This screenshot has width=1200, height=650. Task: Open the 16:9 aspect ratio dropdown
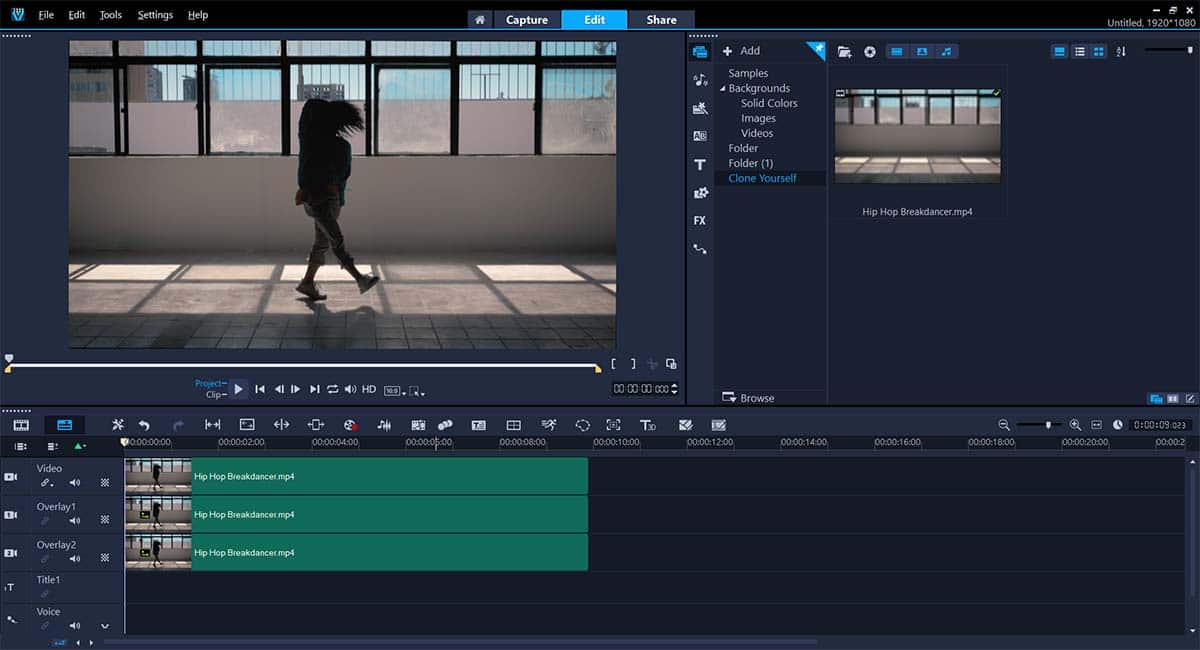pyautogui.click(x=395, y=390)
